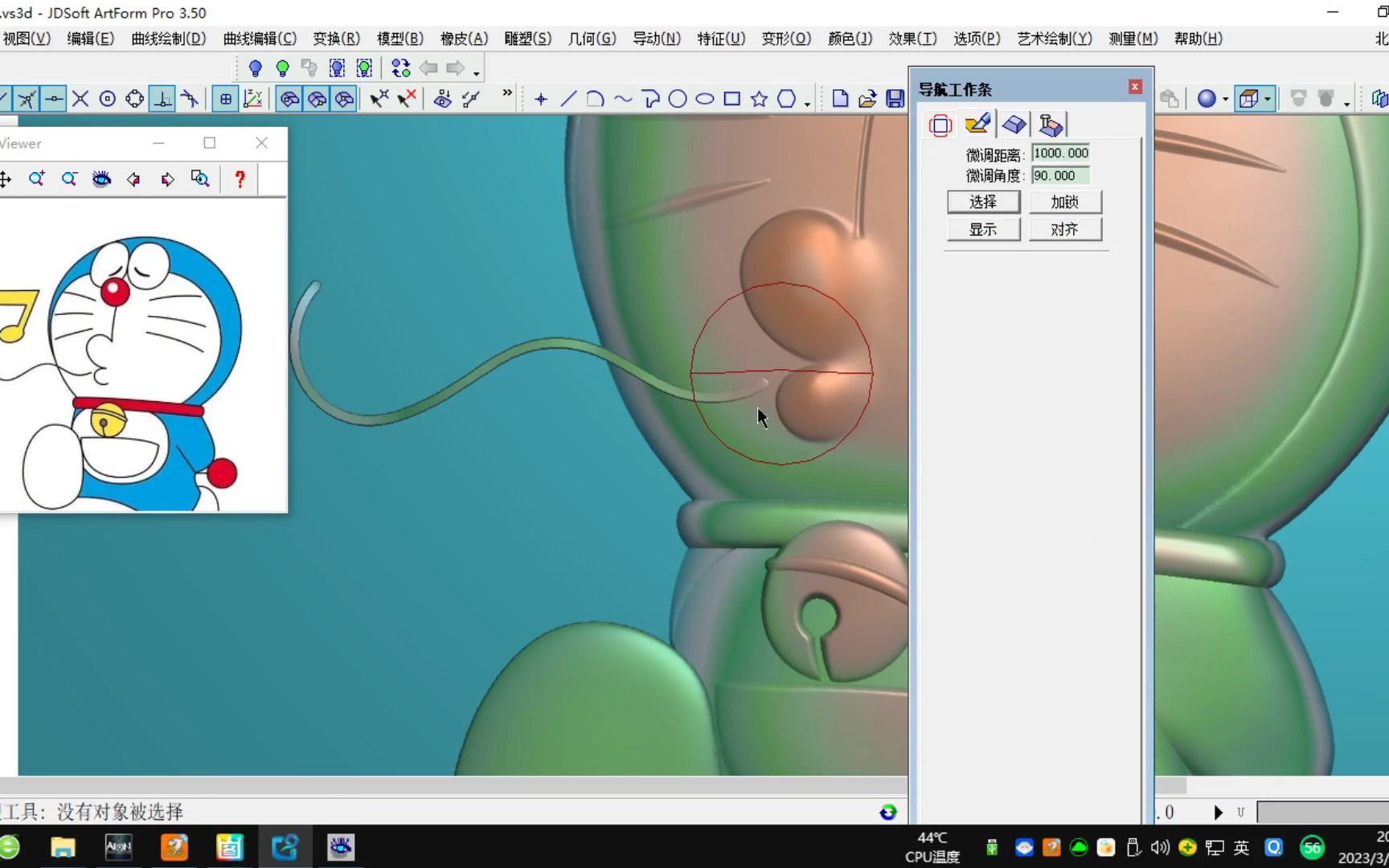The height and width of the screenshot is (868, 1389).
Task: Open the 模型(B) menu
Action: click(x=400, y=39)
